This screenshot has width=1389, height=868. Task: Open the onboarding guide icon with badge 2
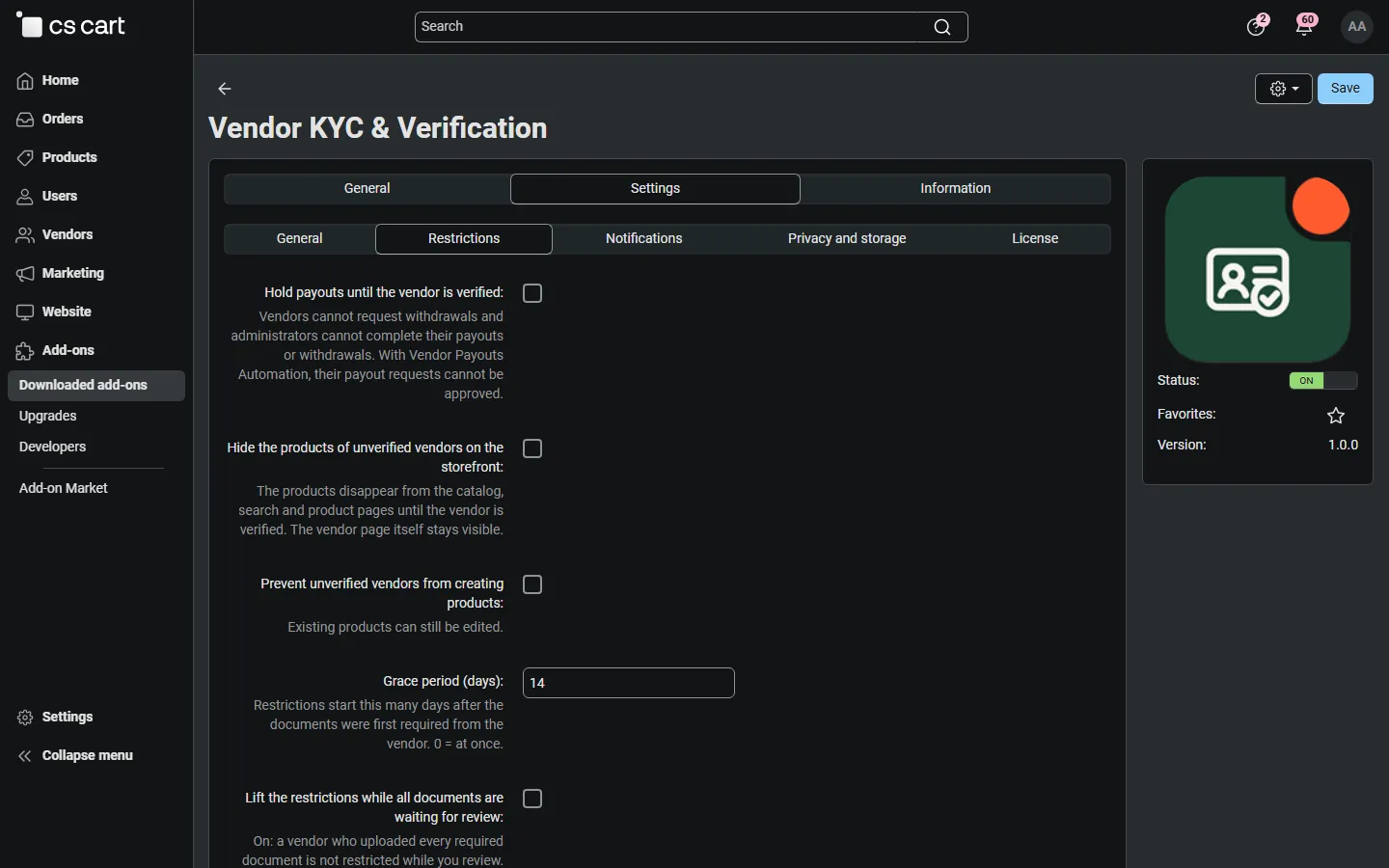point(1257,26)
